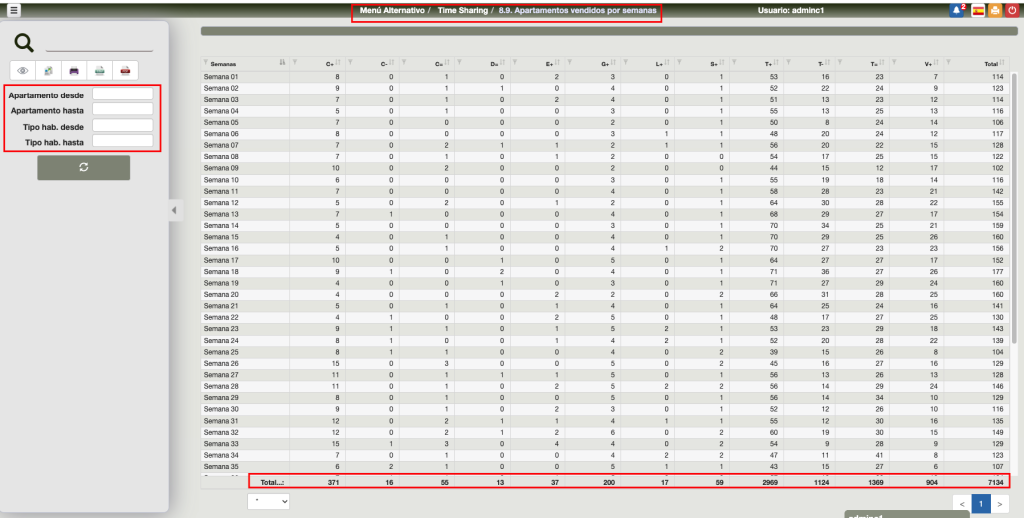Click Menú Alternativo in the breadcrumb
This screenshot has height=518, width=1024.
391,10
